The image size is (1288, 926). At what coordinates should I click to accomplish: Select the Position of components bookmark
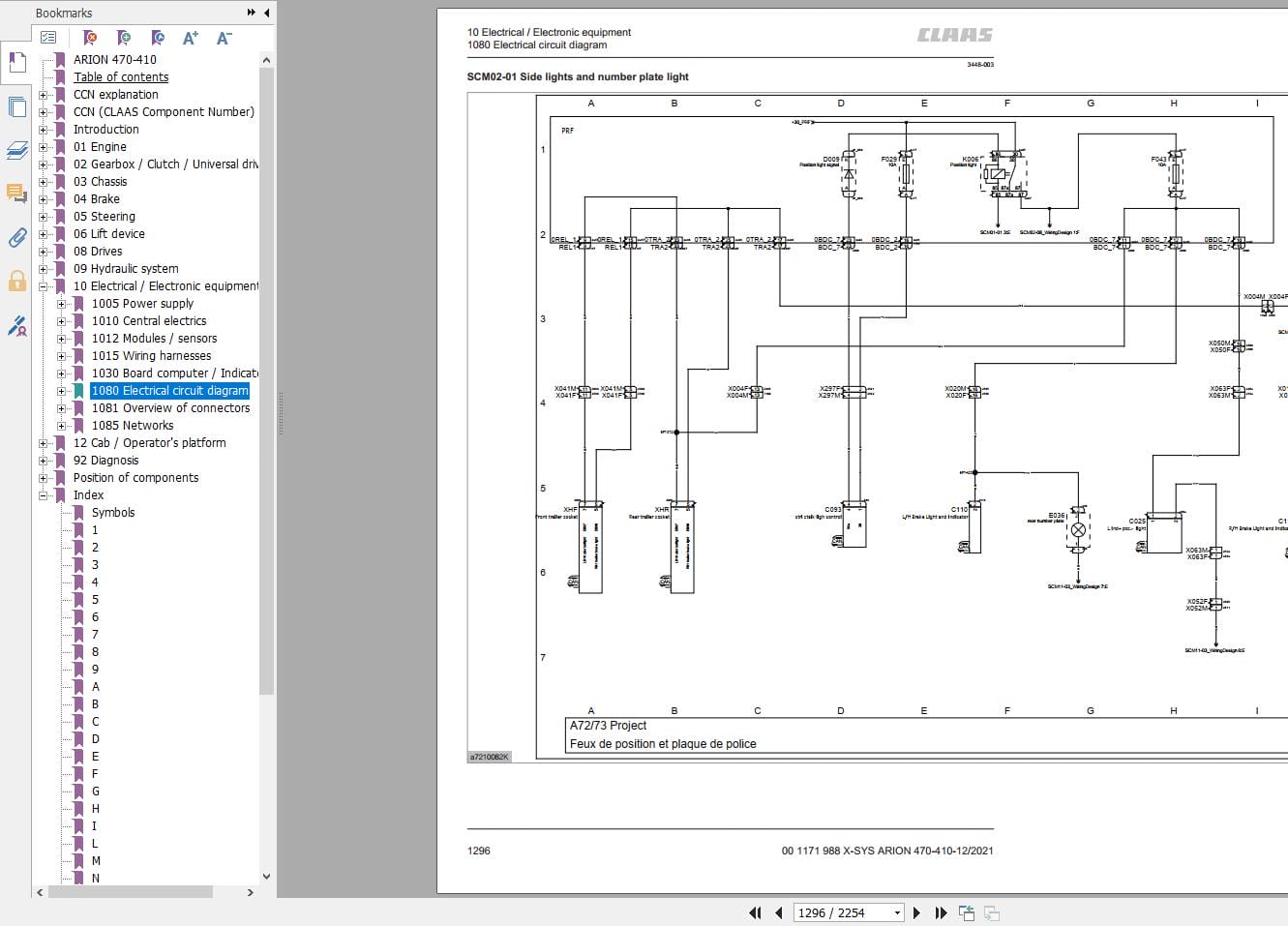[x=135, y=478]
